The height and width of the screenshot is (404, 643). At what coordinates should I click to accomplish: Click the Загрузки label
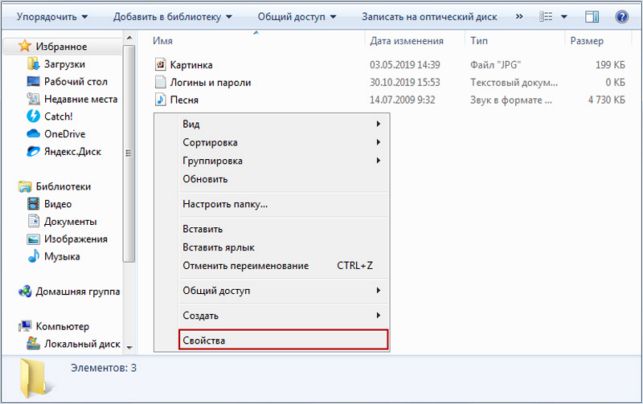(65, 64)
